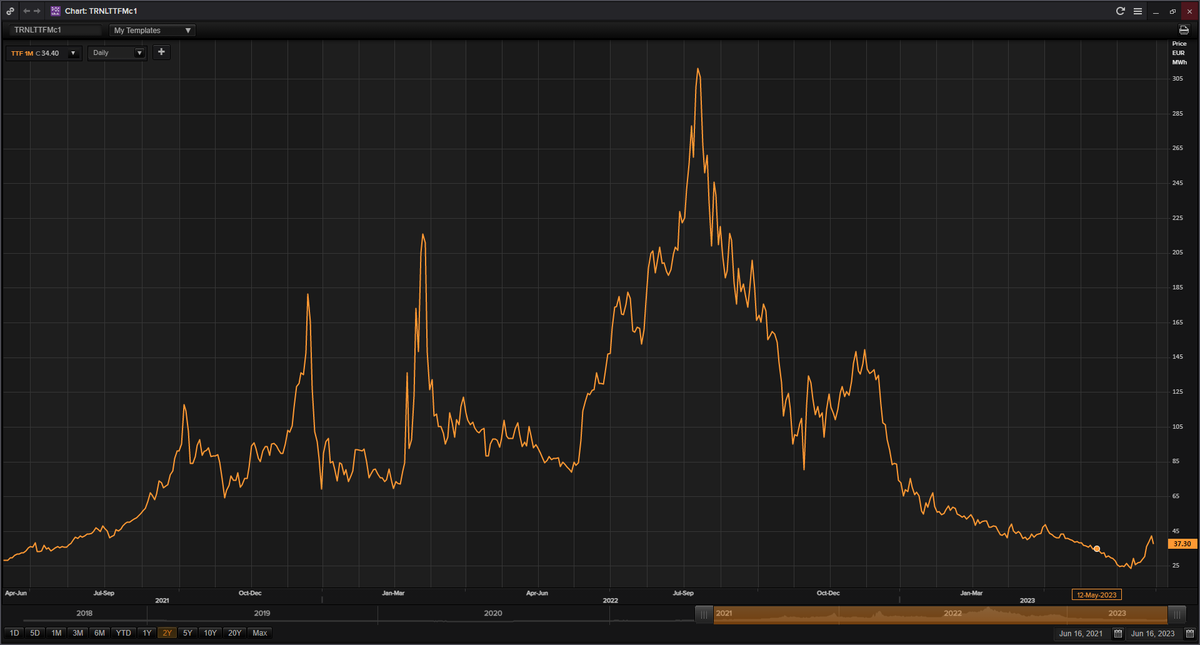This screenshot has width=1200, height=645.
Task: Refresh the chart with the reload icon
Action: 1121,10
